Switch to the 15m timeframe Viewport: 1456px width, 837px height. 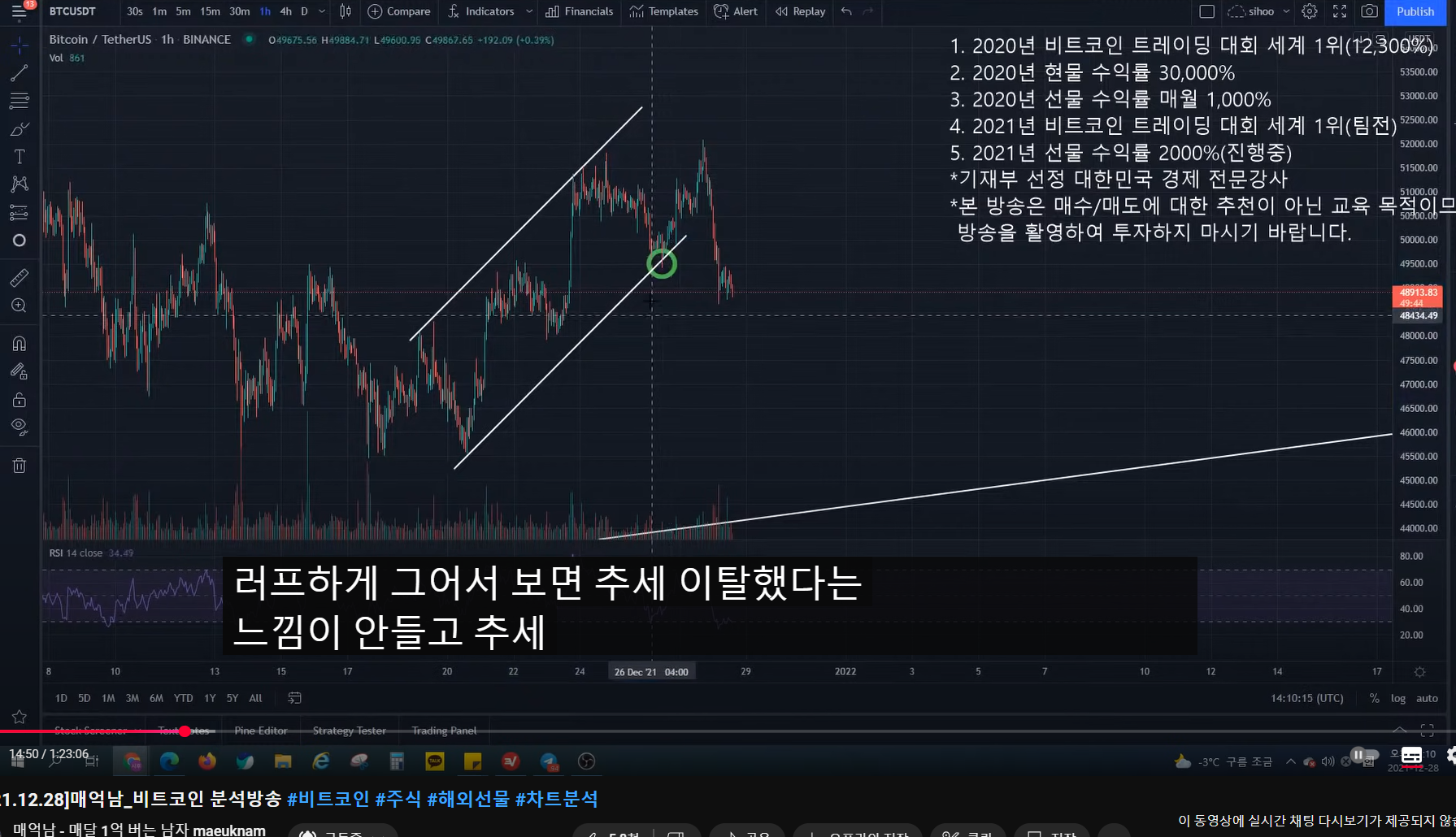[x=210, y=11]
